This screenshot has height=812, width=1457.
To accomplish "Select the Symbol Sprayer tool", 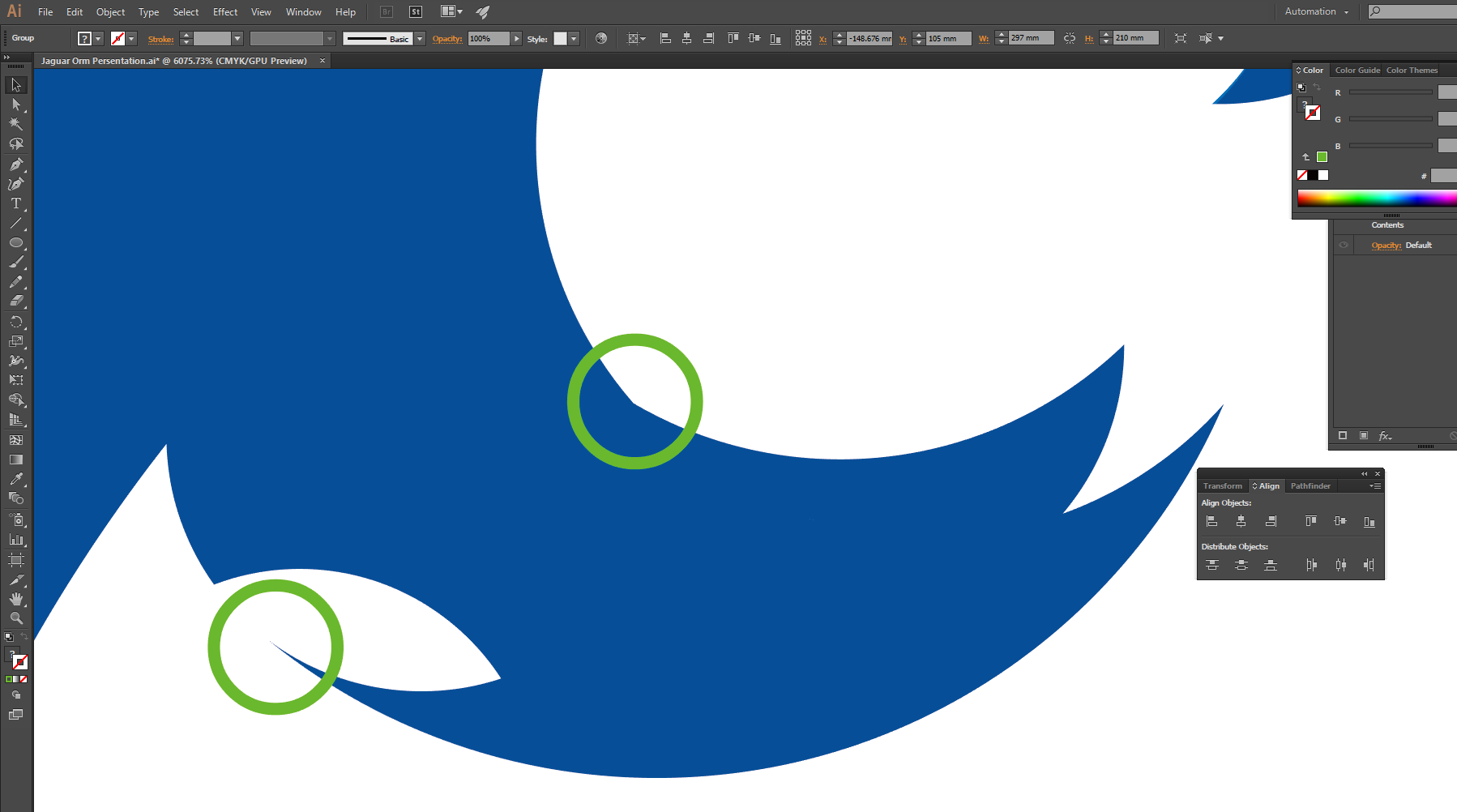I will (16, 519).
